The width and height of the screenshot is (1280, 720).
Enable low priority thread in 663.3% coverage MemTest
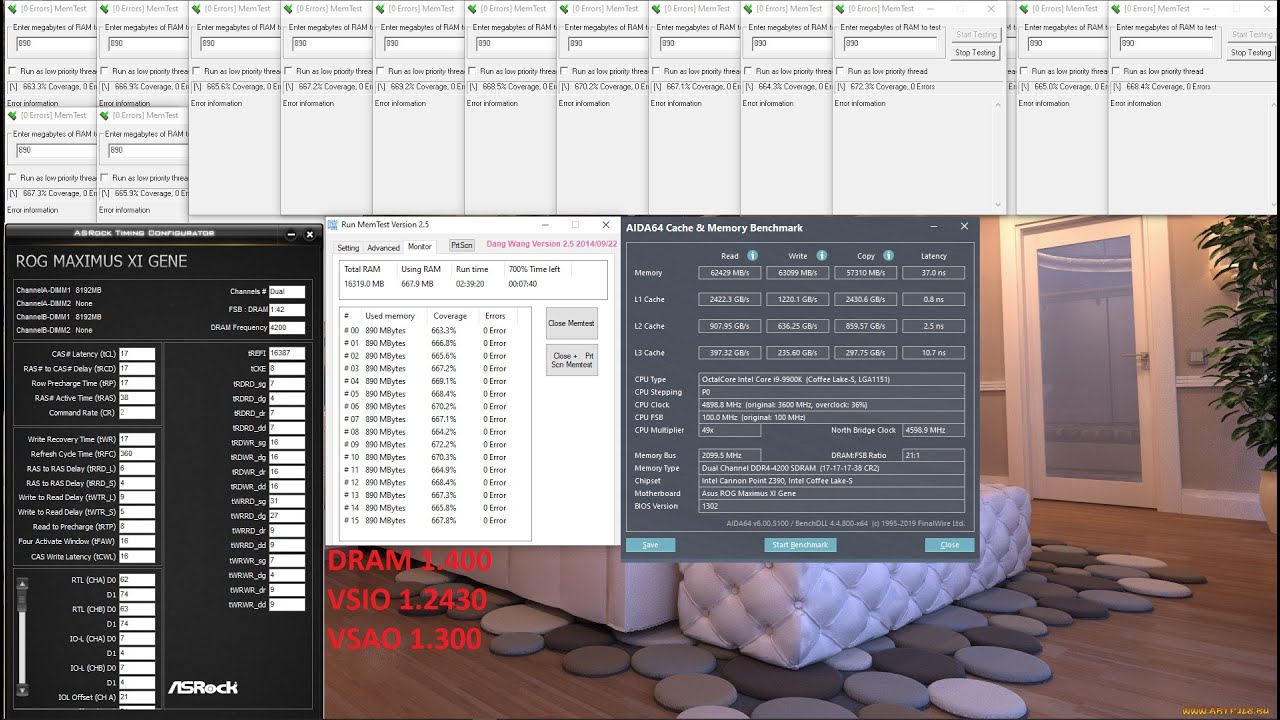click(12, 71)
